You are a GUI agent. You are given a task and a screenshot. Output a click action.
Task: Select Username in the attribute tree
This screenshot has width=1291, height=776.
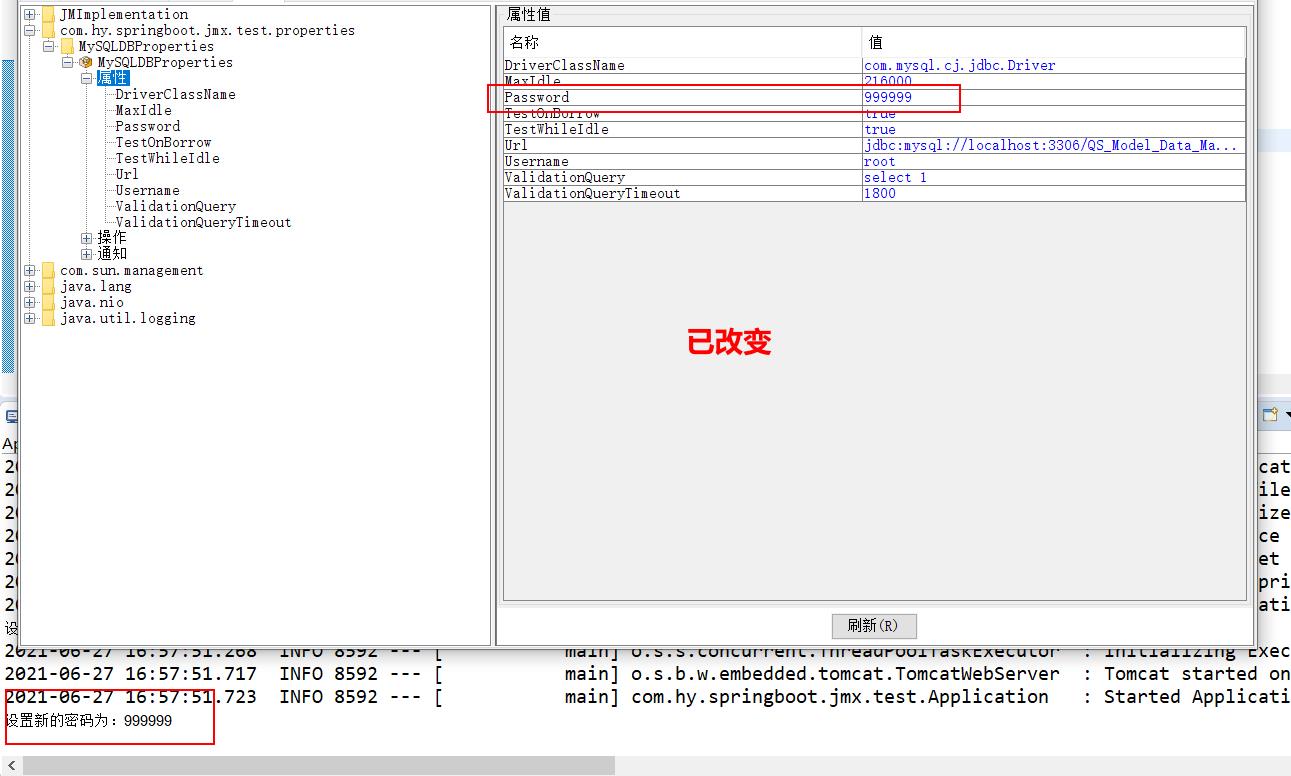pyautogui.click(x=148, y=191)
